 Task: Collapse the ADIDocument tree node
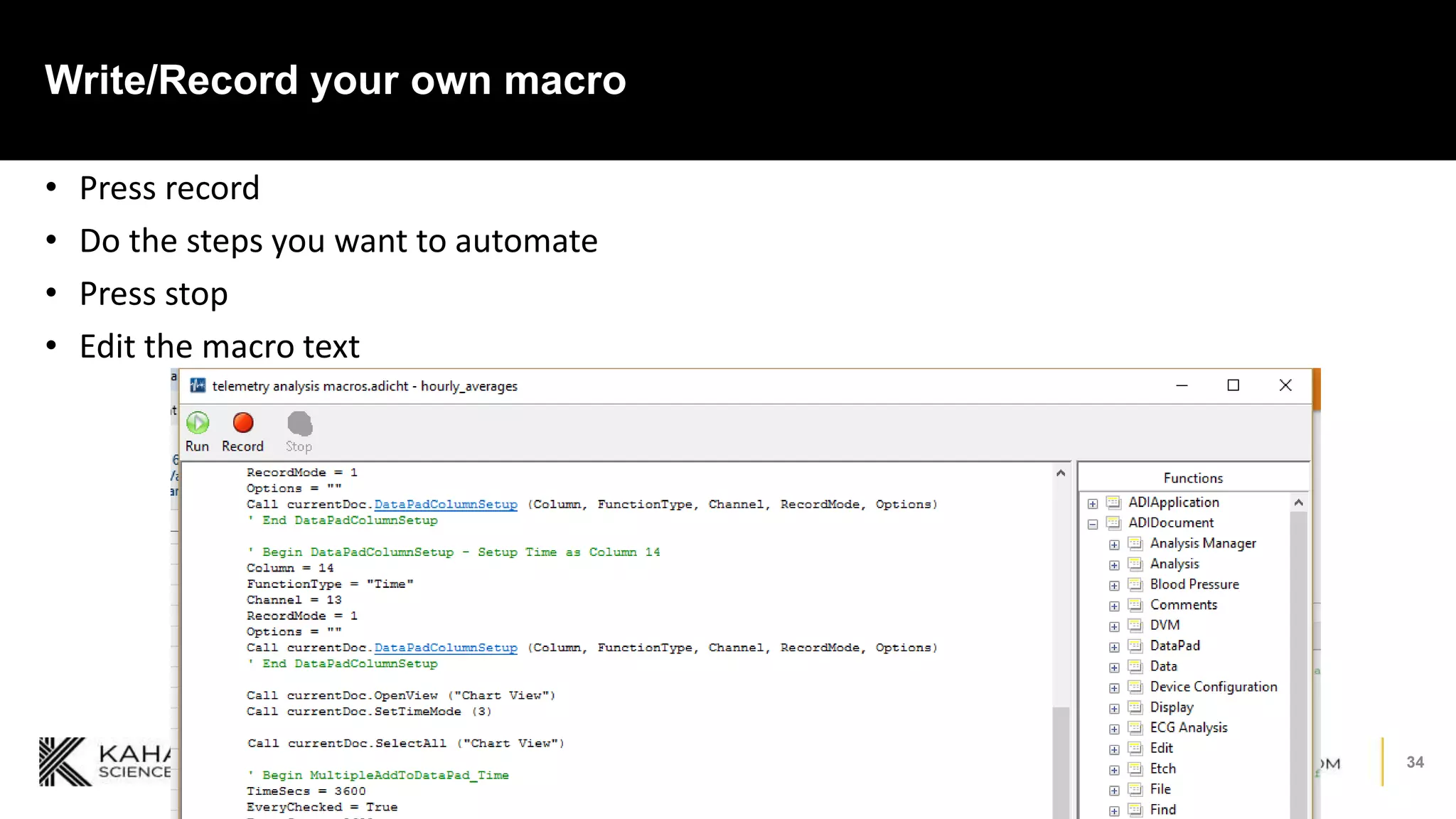(x=1093, y=525)
